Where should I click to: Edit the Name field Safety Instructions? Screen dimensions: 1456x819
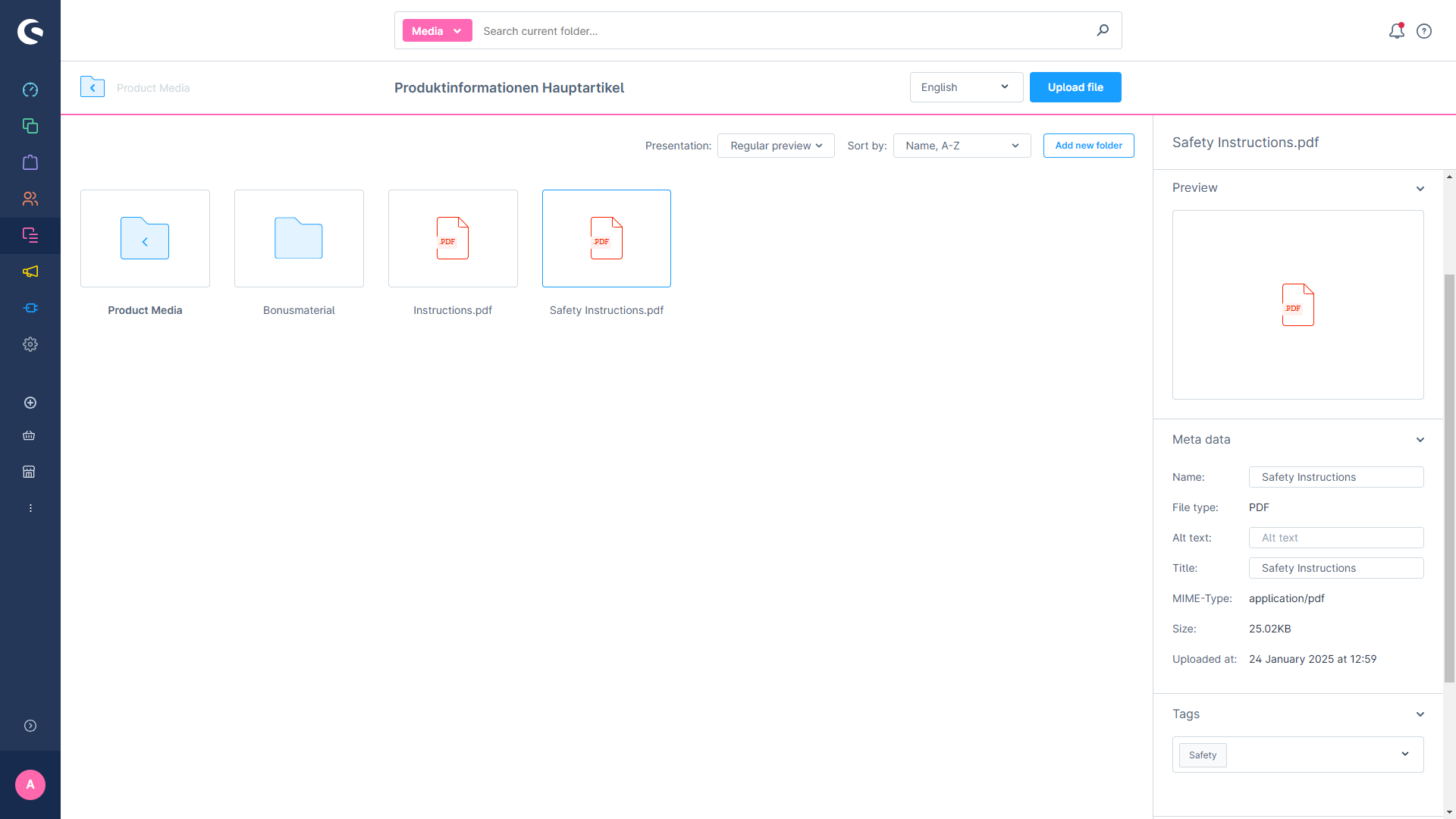1336,477
